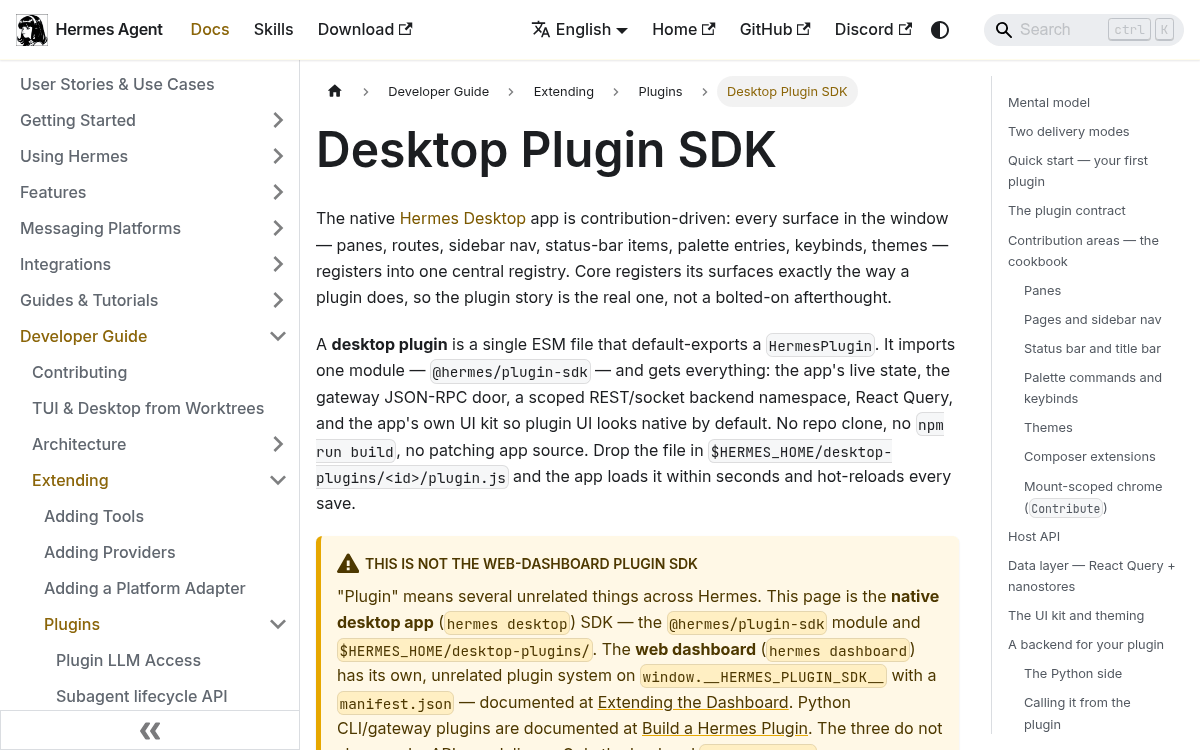Expand the Features chevron
Screen dimensions: 1200x750
click(278, 192)
